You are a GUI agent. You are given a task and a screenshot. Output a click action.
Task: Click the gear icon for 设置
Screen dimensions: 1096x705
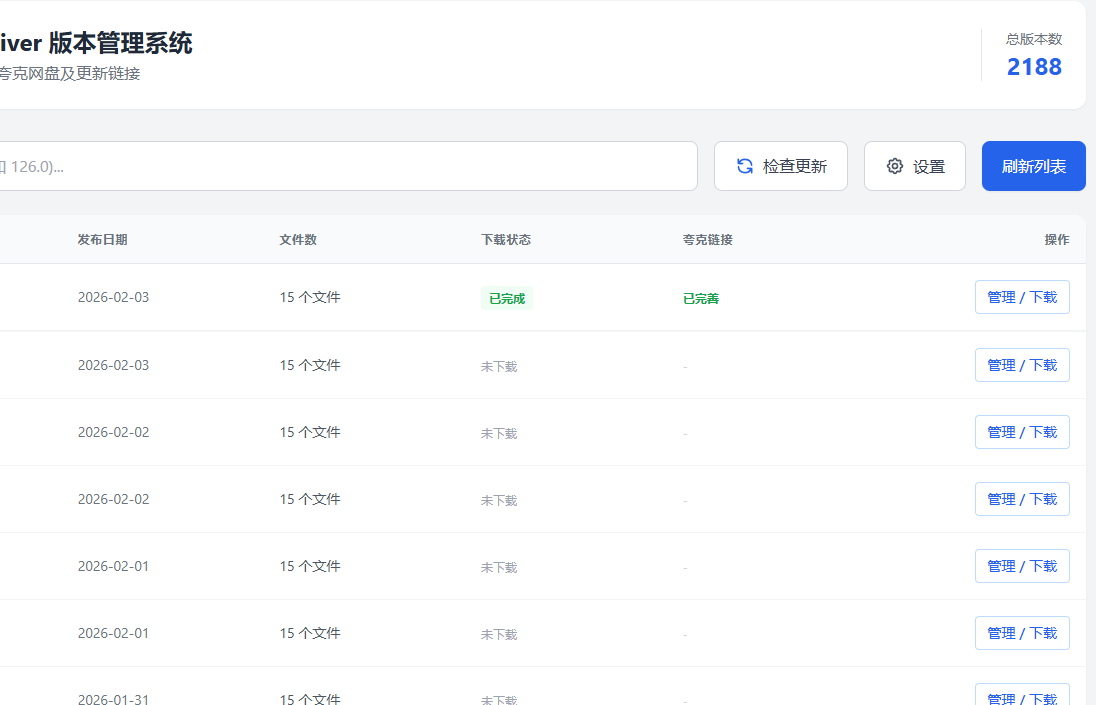895,166
